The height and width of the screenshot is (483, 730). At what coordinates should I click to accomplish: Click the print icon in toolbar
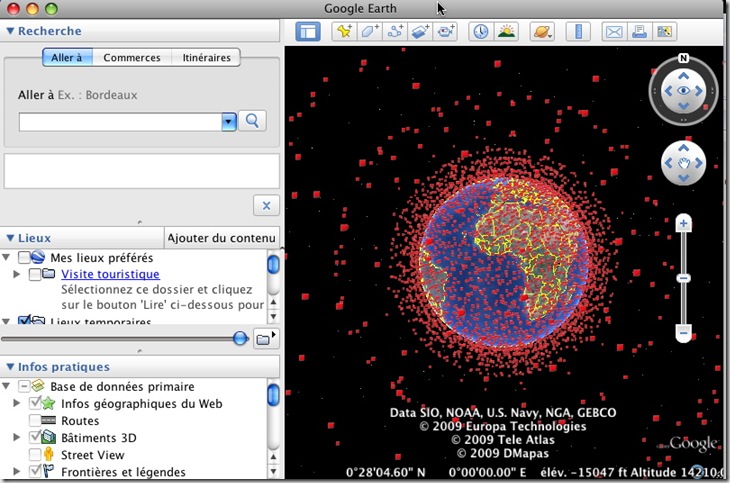tap(639, 32)
